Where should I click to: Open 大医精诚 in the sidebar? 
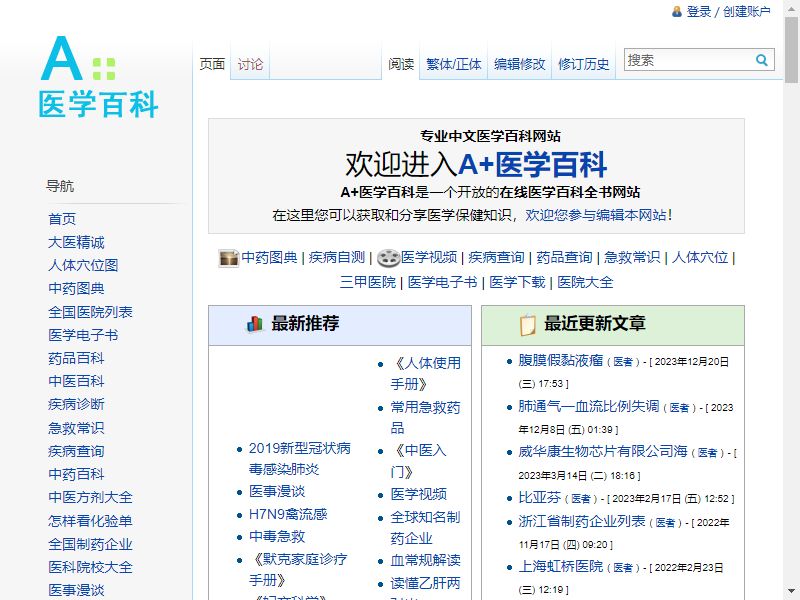pos(76,242)
